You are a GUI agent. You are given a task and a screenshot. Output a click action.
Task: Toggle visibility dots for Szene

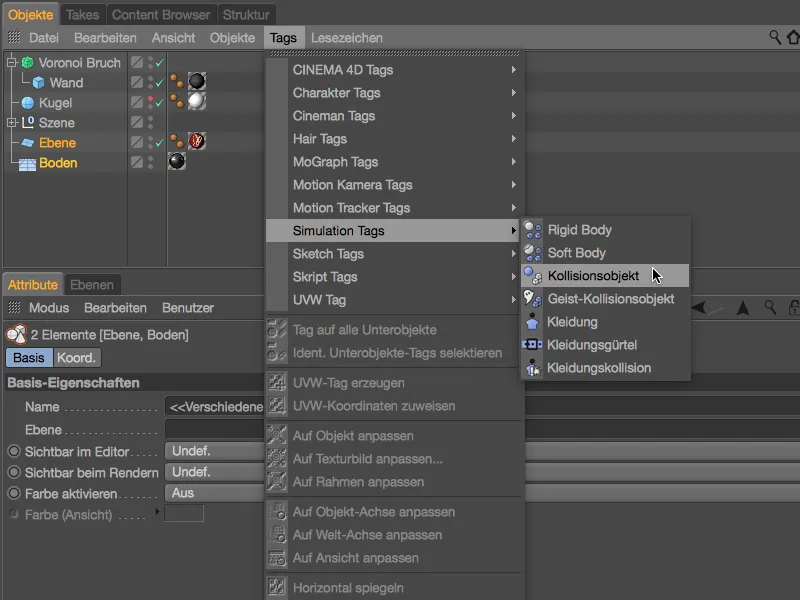pos(151,122)
